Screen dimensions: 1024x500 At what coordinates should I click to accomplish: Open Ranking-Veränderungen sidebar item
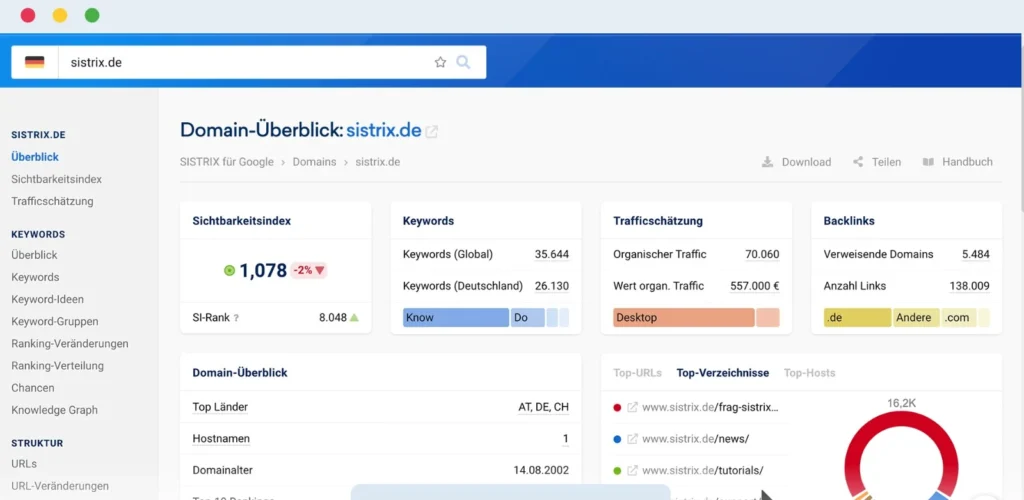(70, 343)
